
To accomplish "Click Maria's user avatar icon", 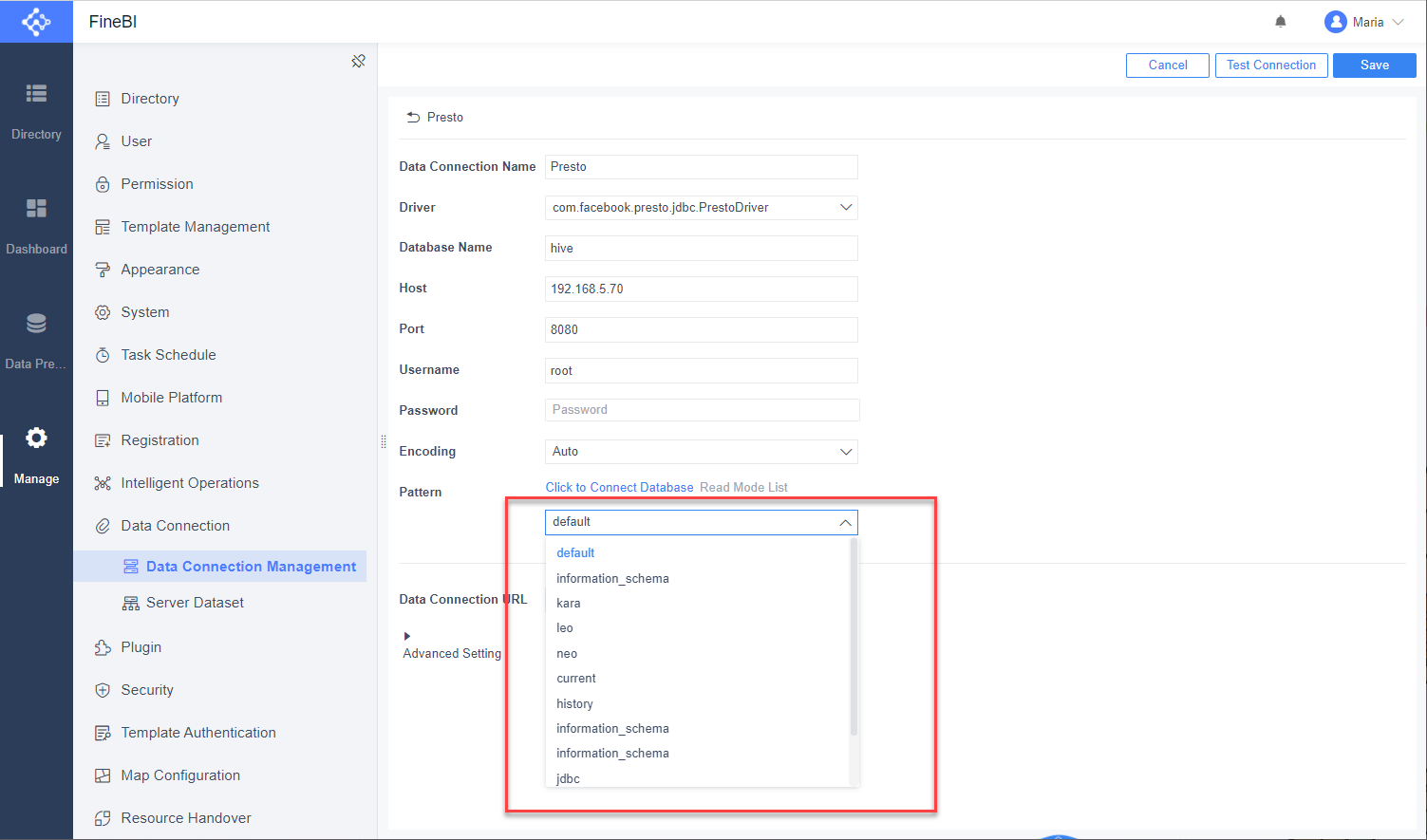I will click(x=1336, y=22).
